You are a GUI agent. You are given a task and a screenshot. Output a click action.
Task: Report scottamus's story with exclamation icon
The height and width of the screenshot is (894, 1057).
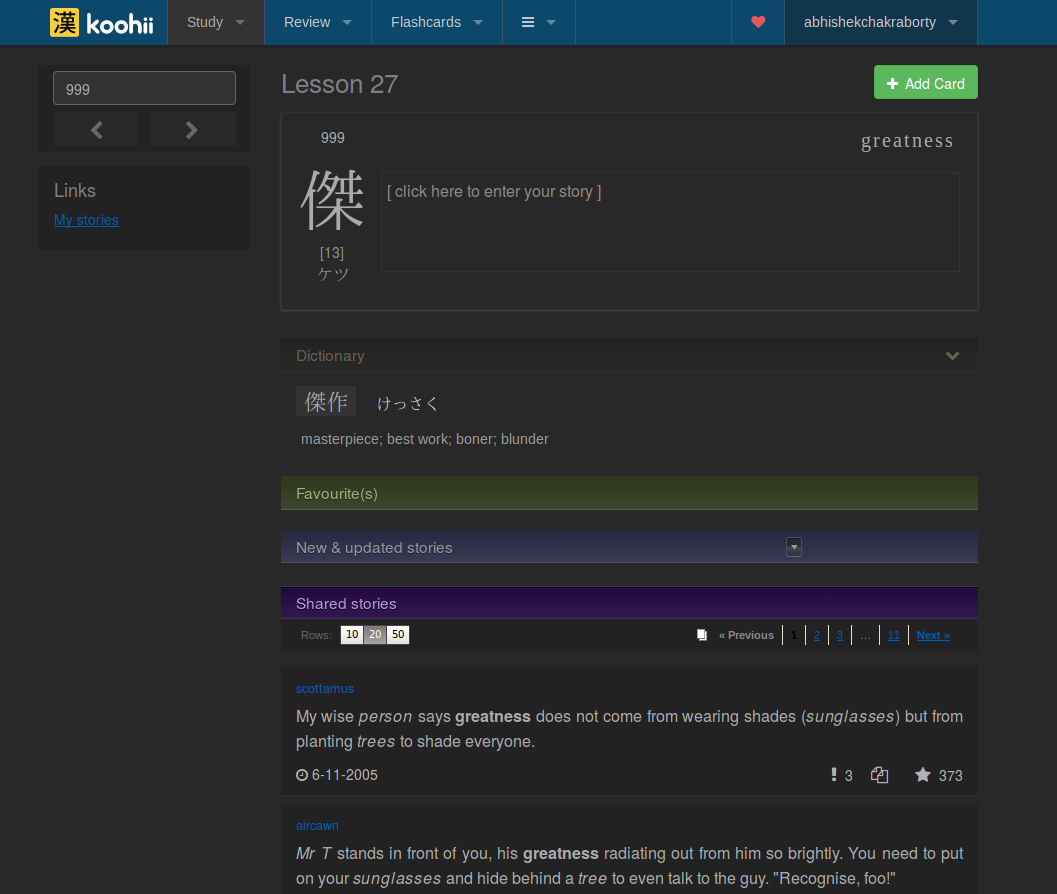point(834,775)
